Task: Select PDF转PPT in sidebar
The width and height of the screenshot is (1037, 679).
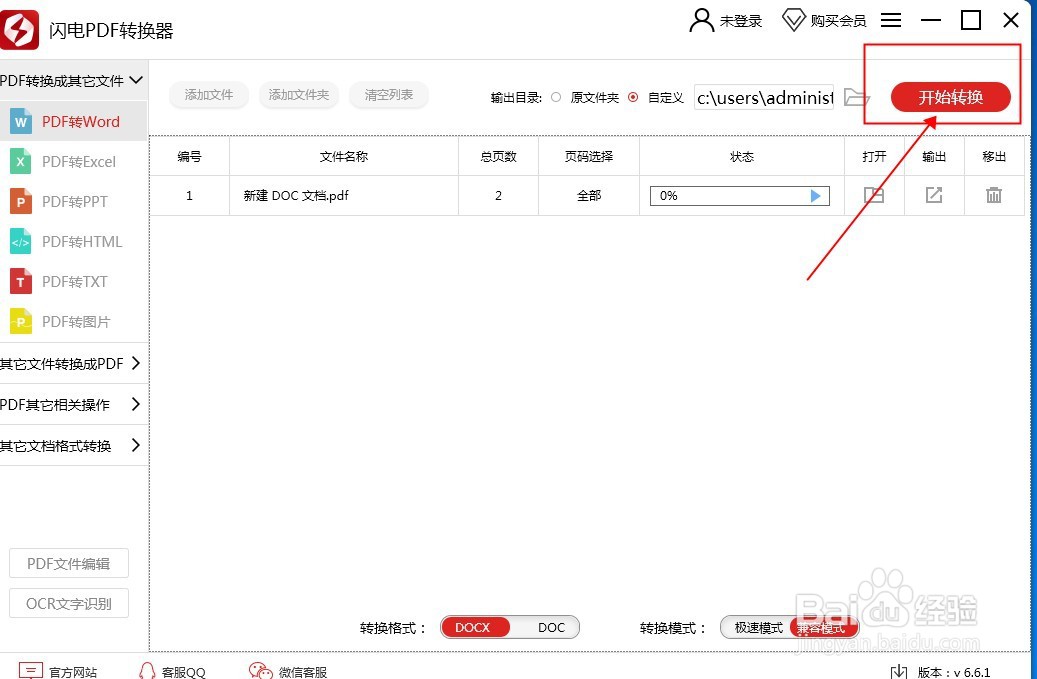Action: point(73,202)
